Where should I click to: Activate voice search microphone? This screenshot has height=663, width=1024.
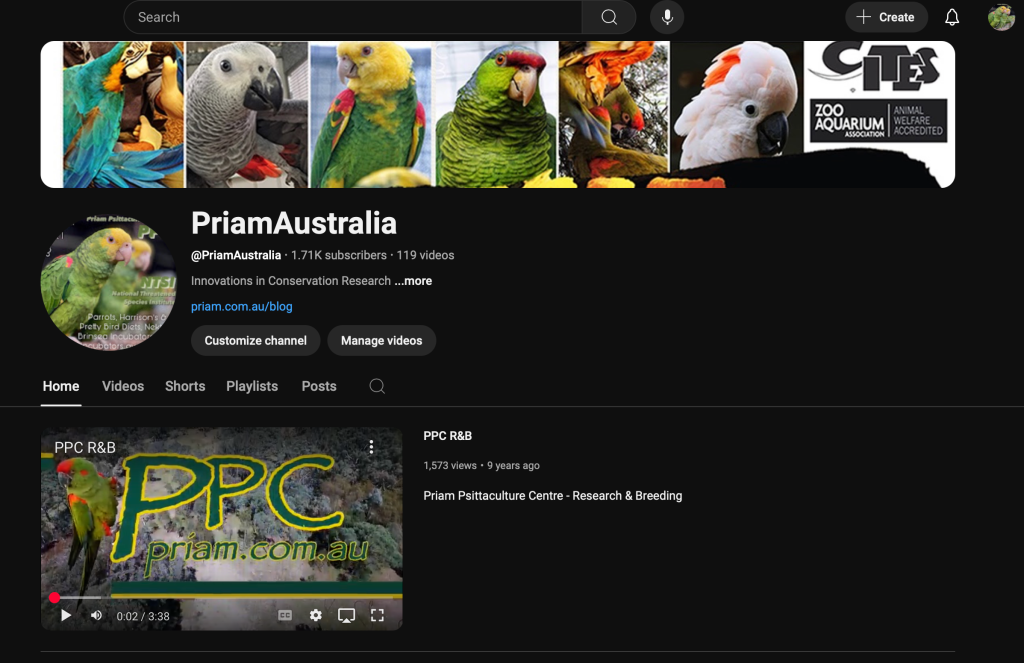point(666,17)
